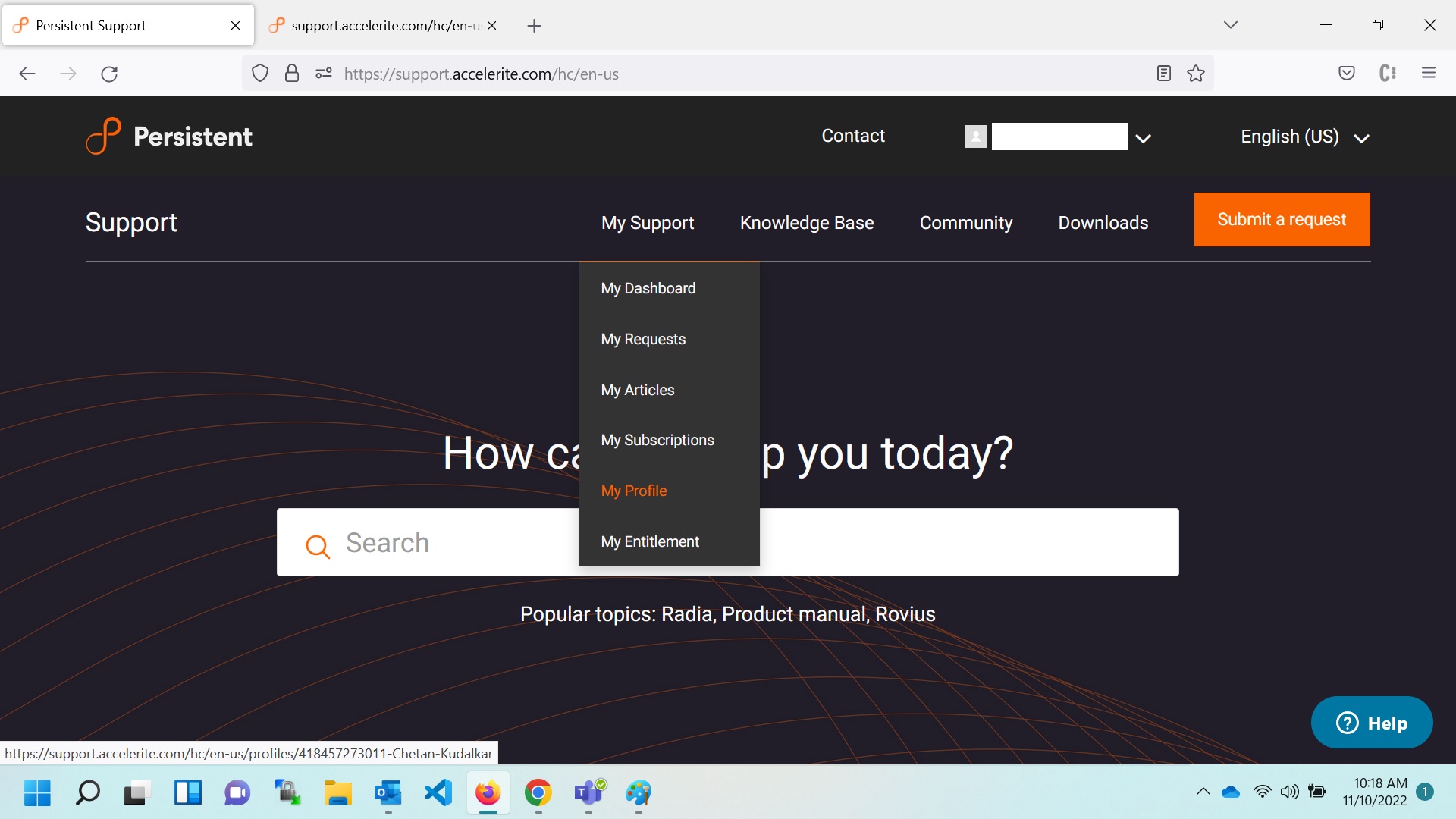Open the tracking protection shield icon
1456x819 pixels.
pyautogui.click(x=260, y=74)
